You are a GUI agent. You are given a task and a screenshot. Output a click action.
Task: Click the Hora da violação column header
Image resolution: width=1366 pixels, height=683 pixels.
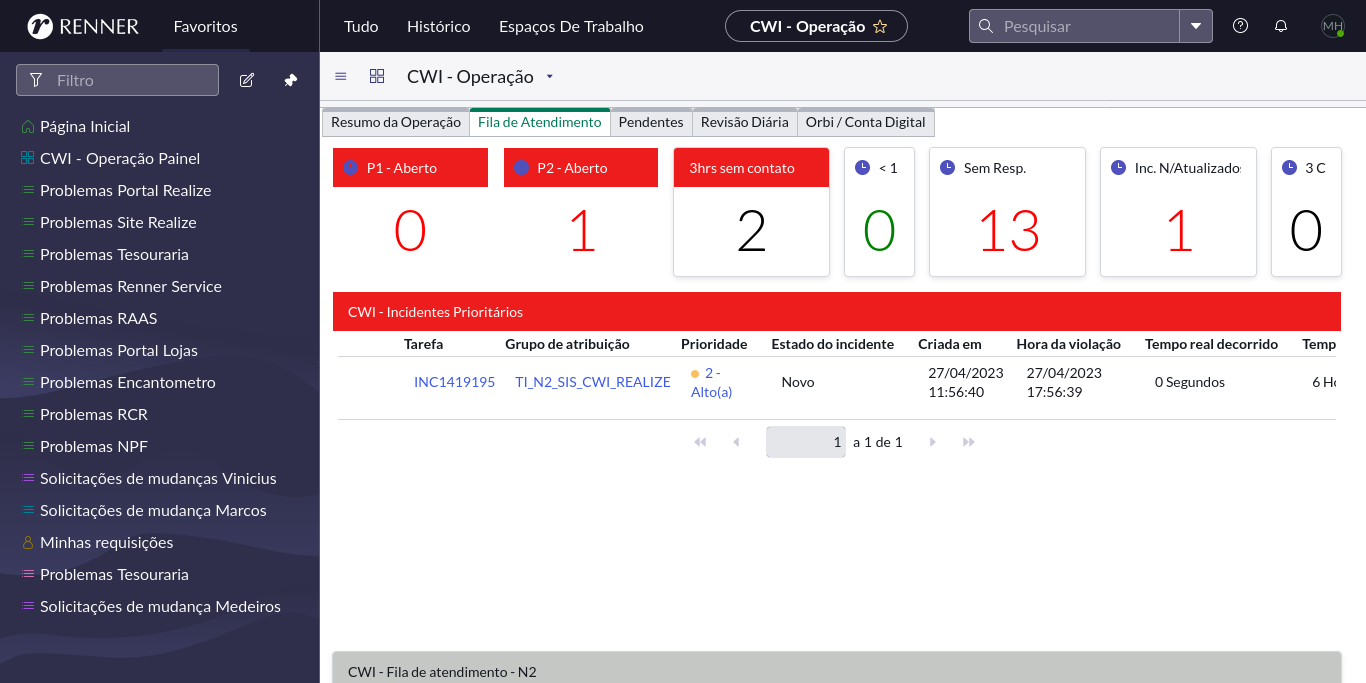point(1069,344)
